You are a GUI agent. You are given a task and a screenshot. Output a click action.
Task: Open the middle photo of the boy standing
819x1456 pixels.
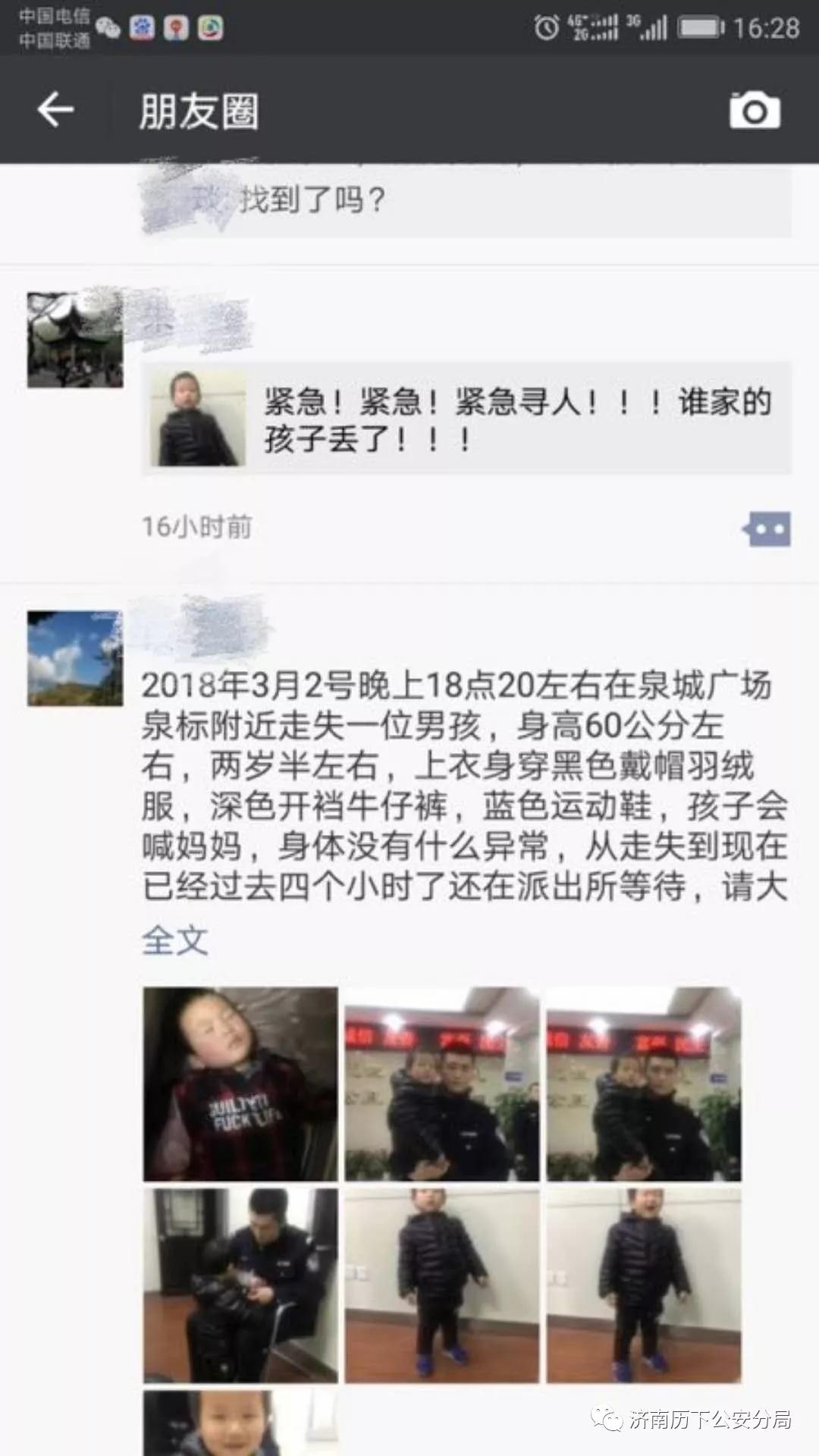click(x=442, y=1285)
